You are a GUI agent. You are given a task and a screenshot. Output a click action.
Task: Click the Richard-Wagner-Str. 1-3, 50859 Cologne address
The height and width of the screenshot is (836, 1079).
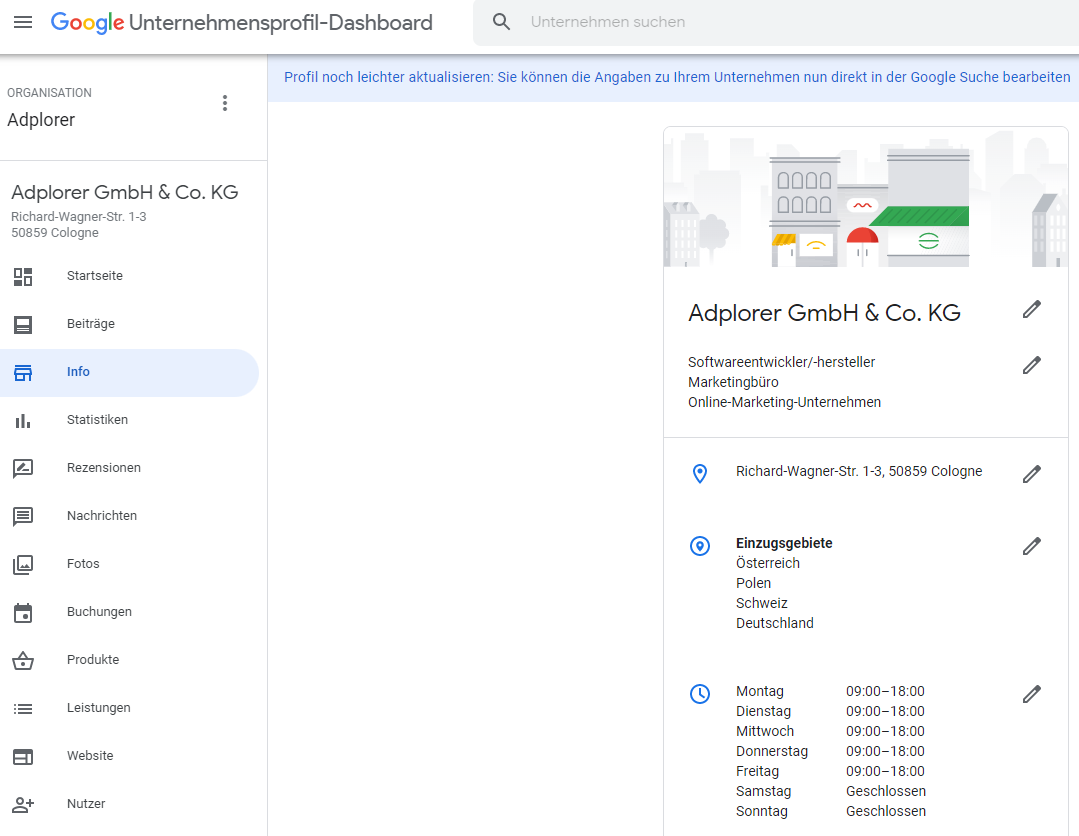point(859,471)
